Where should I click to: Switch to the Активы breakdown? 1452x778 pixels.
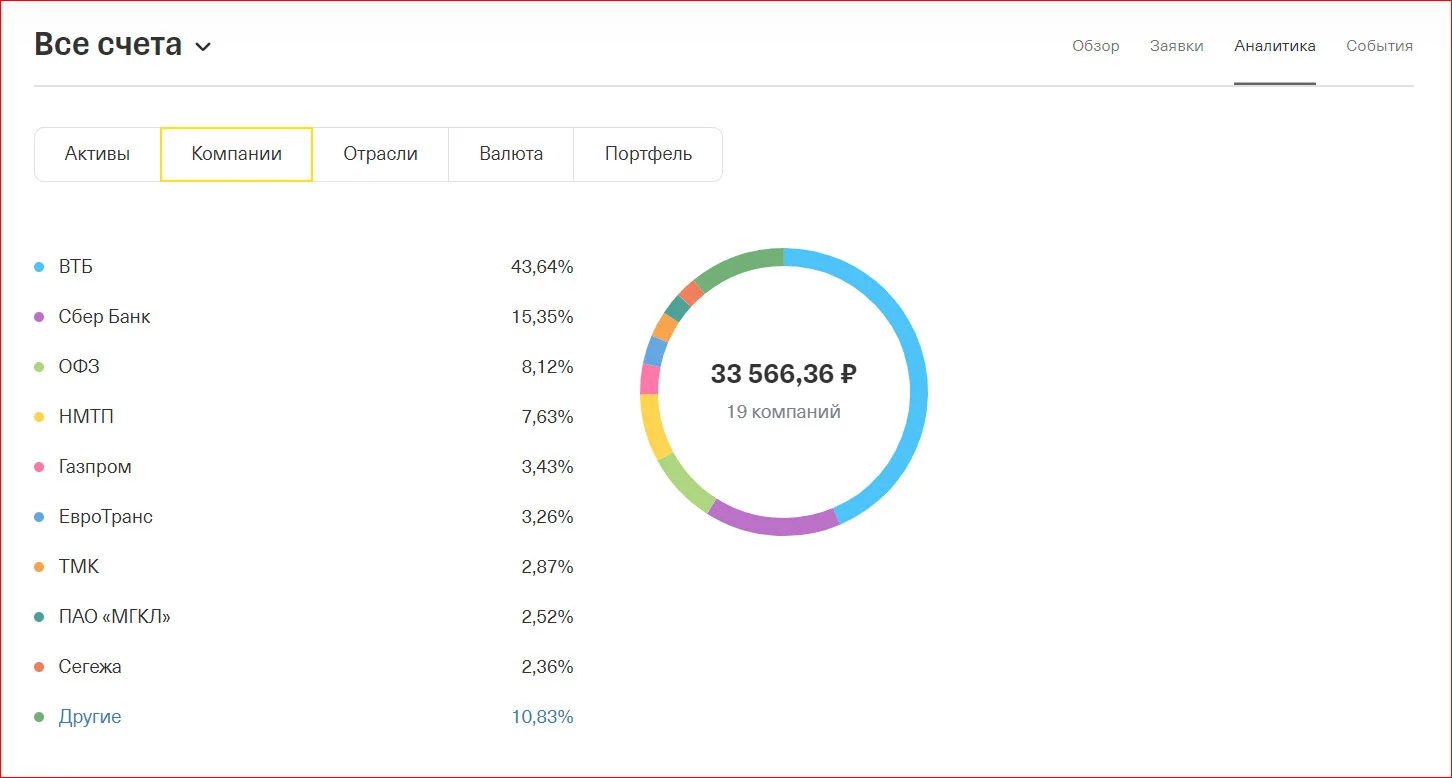(97, 154)
